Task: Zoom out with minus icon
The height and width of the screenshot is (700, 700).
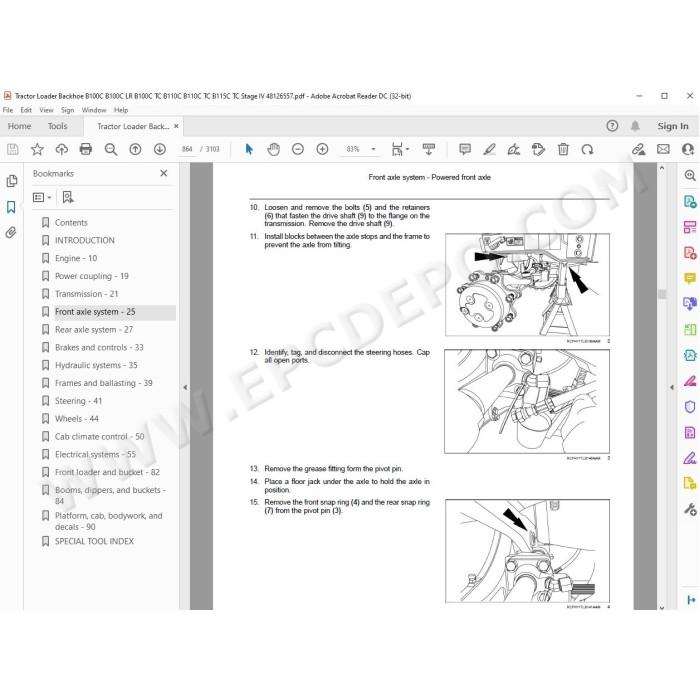Action: 298,149
